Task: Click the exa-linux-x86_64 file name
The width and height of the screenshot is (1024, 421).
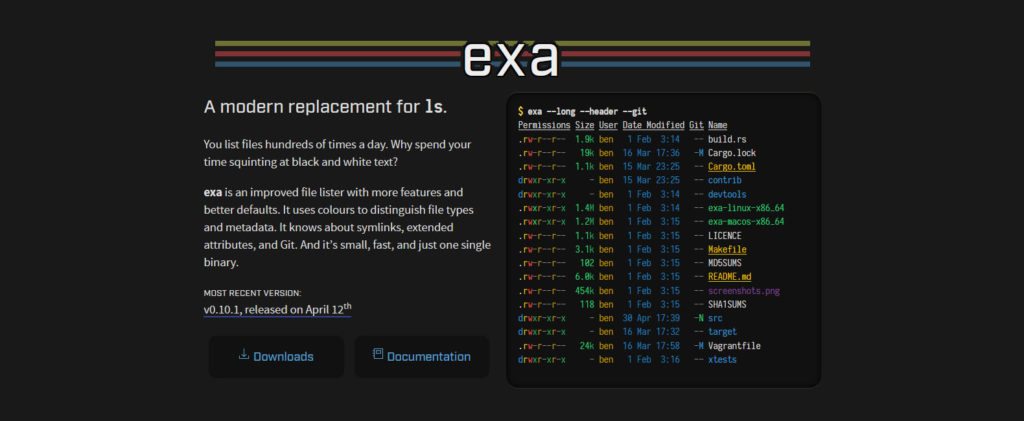Action: [x=746, y=208]
